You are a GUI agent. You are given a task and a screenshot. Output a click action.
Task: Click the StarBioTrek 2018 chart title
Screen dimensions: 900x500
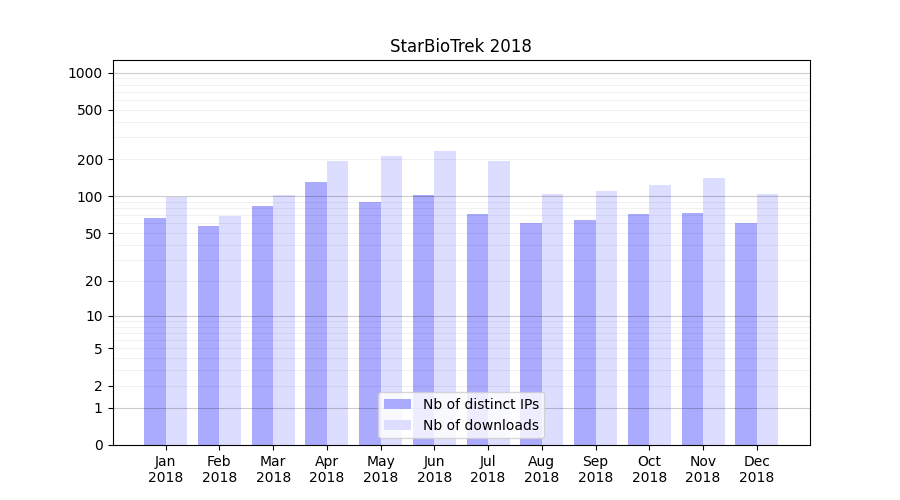(x=460, y=46)
